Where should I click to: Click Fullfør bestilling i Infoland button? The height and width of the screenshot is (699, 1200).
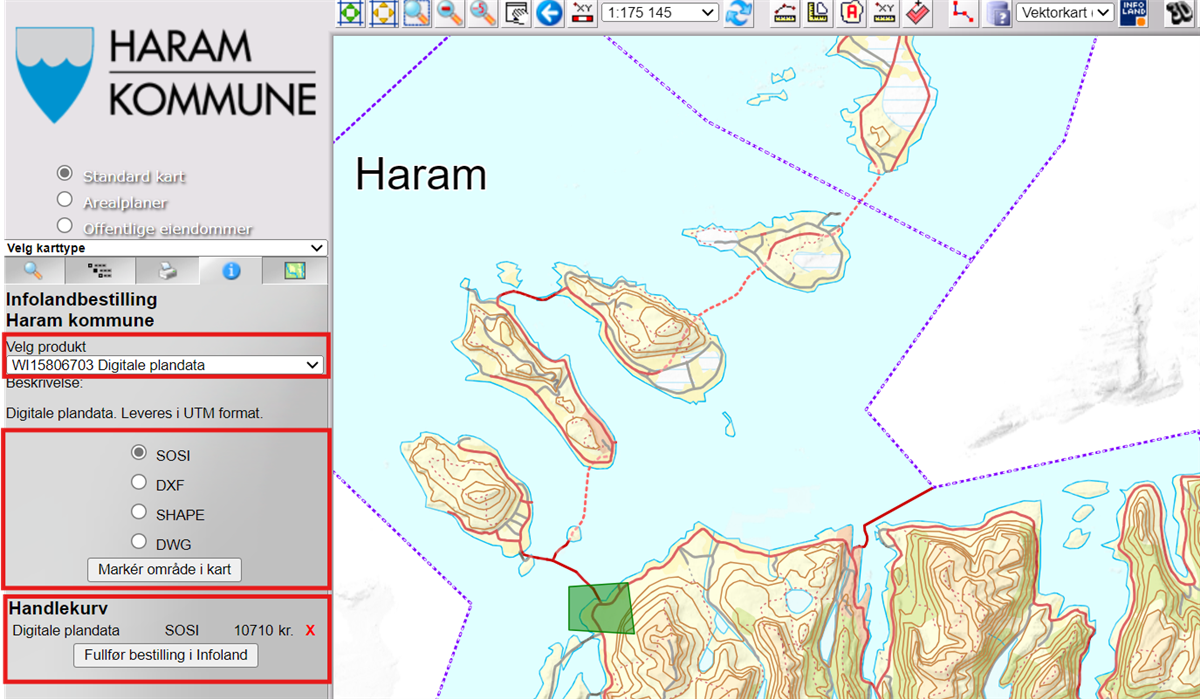click(x=166, y=655)
